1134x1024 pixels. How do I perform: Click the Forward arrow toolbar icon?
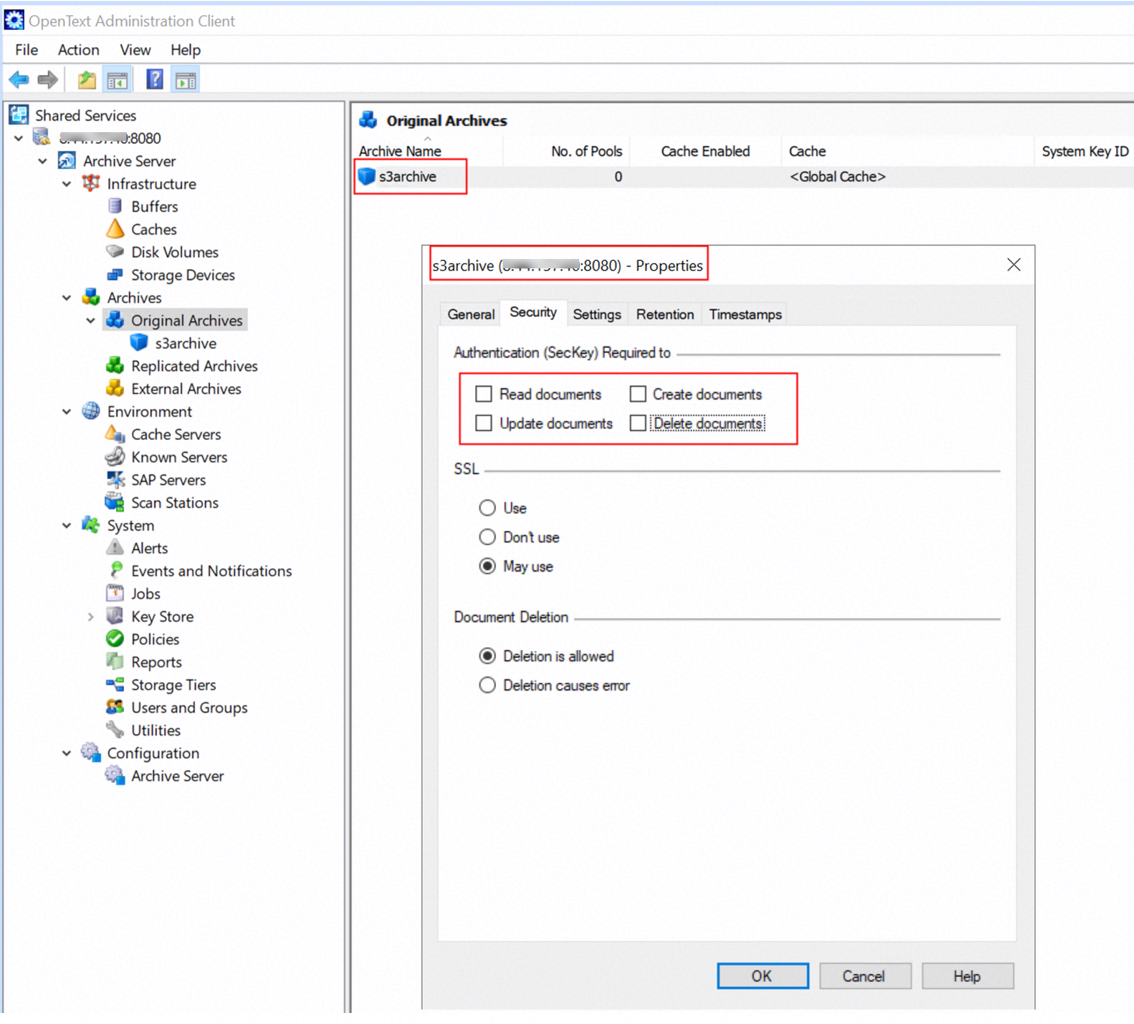(x=48, y=80)
